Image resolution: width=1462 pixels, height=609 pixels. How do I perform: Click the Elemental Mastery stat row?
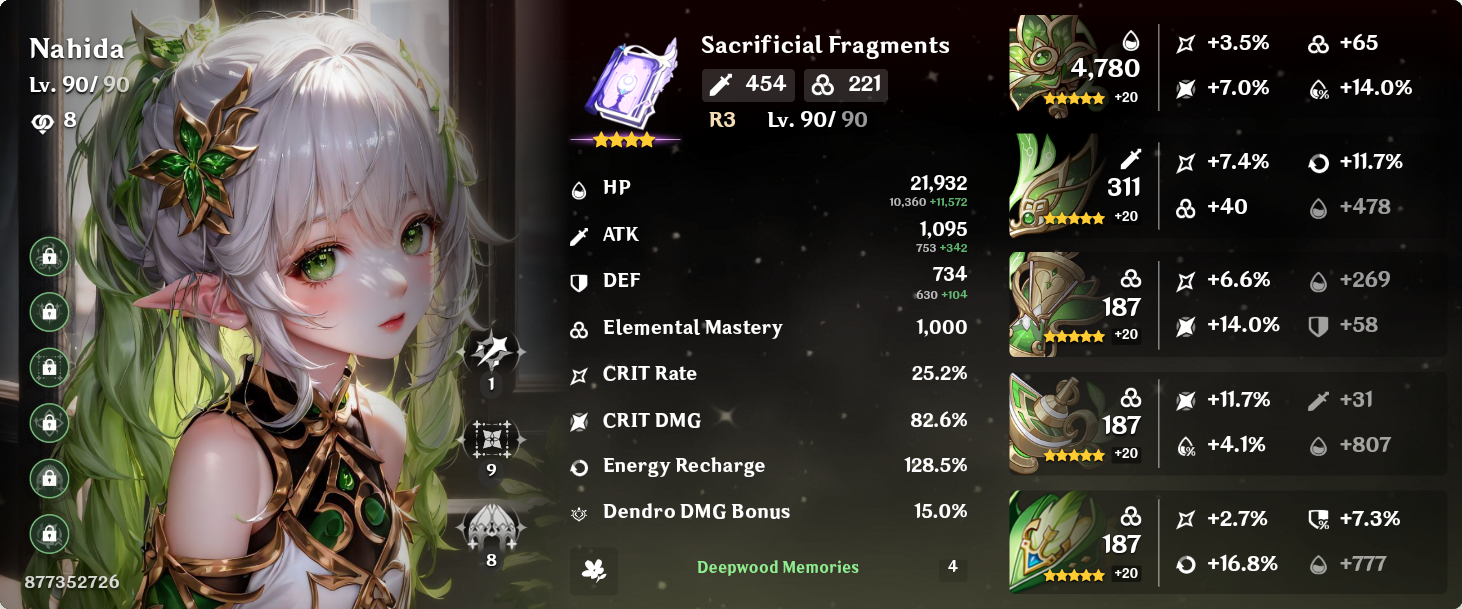(x=768, y=327)
